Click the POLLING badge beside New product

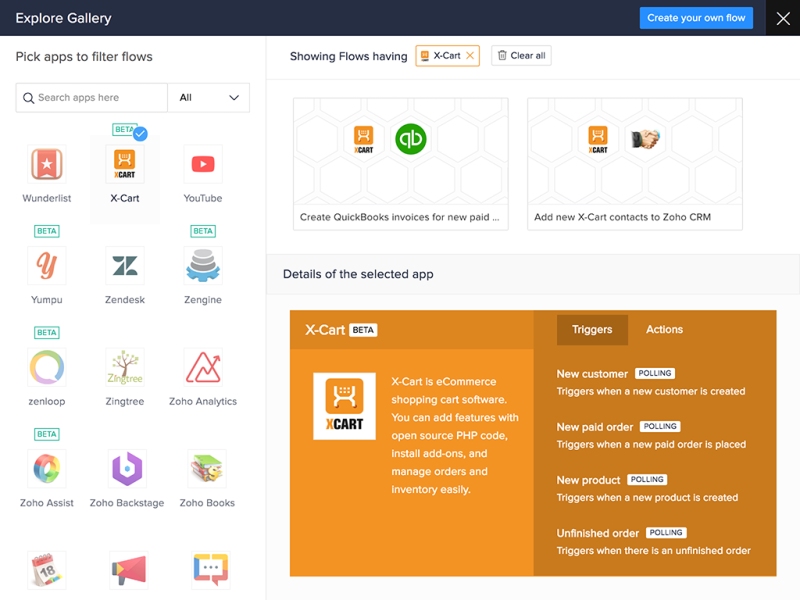coord(647,479)
